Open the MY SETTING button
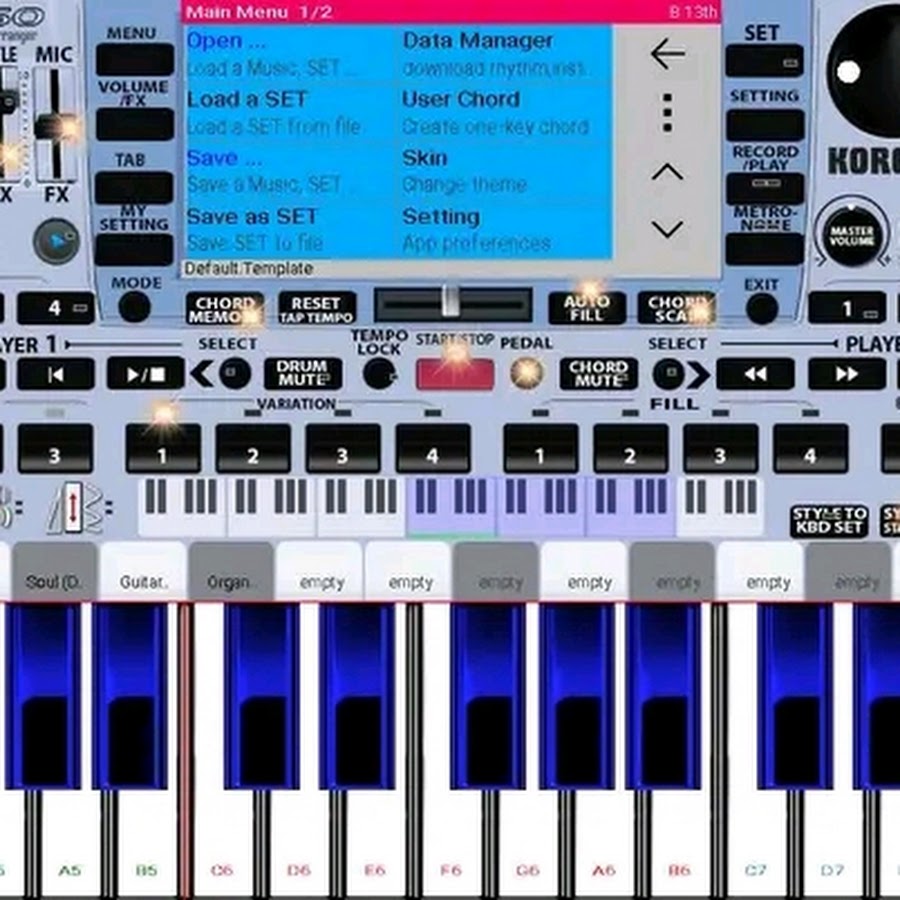The height and width of the screenshot is (900, 900). click(134, 250)
